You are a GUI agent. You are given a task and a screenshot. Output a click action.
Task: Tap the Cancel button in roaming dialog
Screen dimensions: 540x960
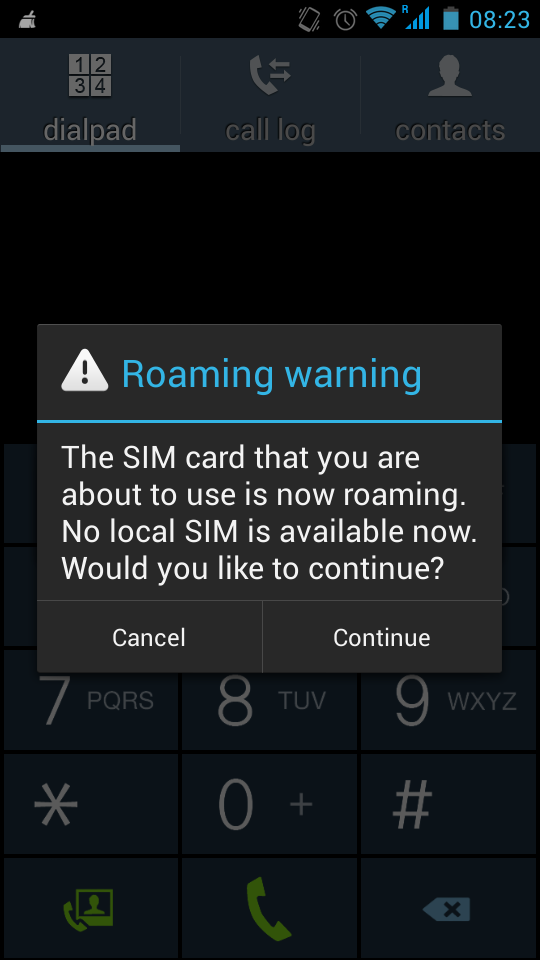[149, 637]
